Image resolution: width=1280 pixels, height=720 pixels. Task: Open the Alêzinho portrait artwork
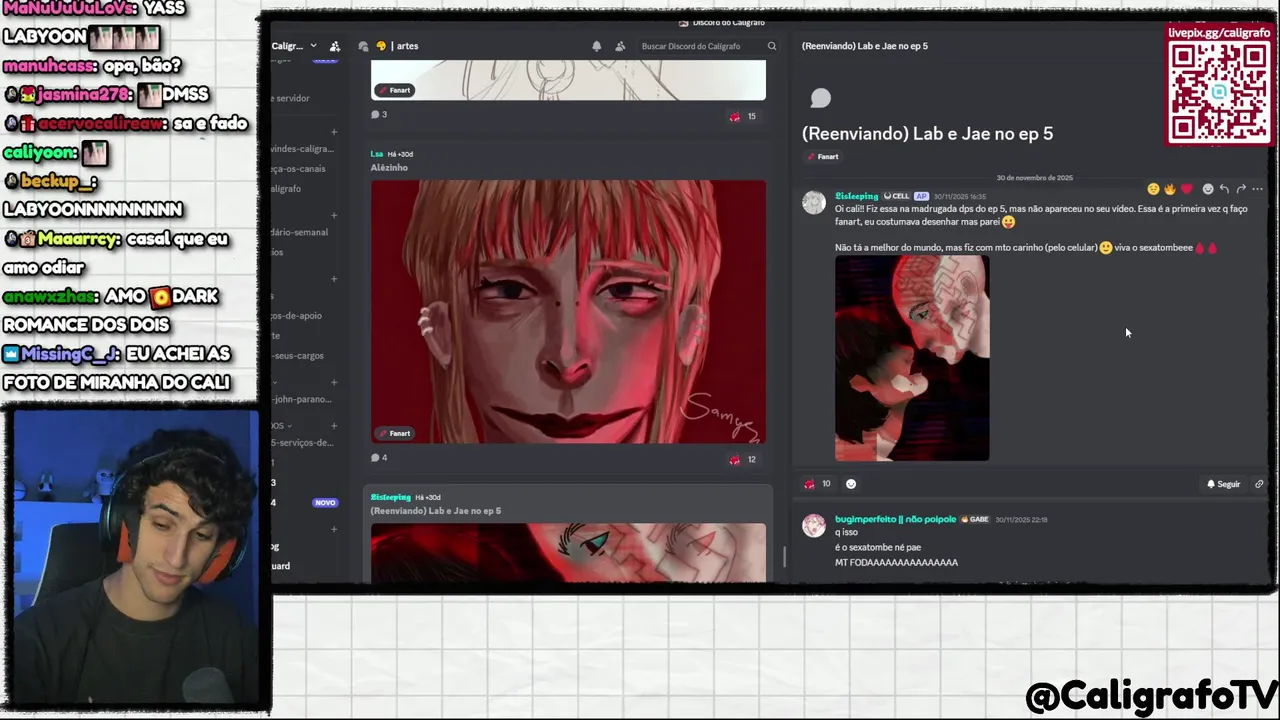[568, 311]
